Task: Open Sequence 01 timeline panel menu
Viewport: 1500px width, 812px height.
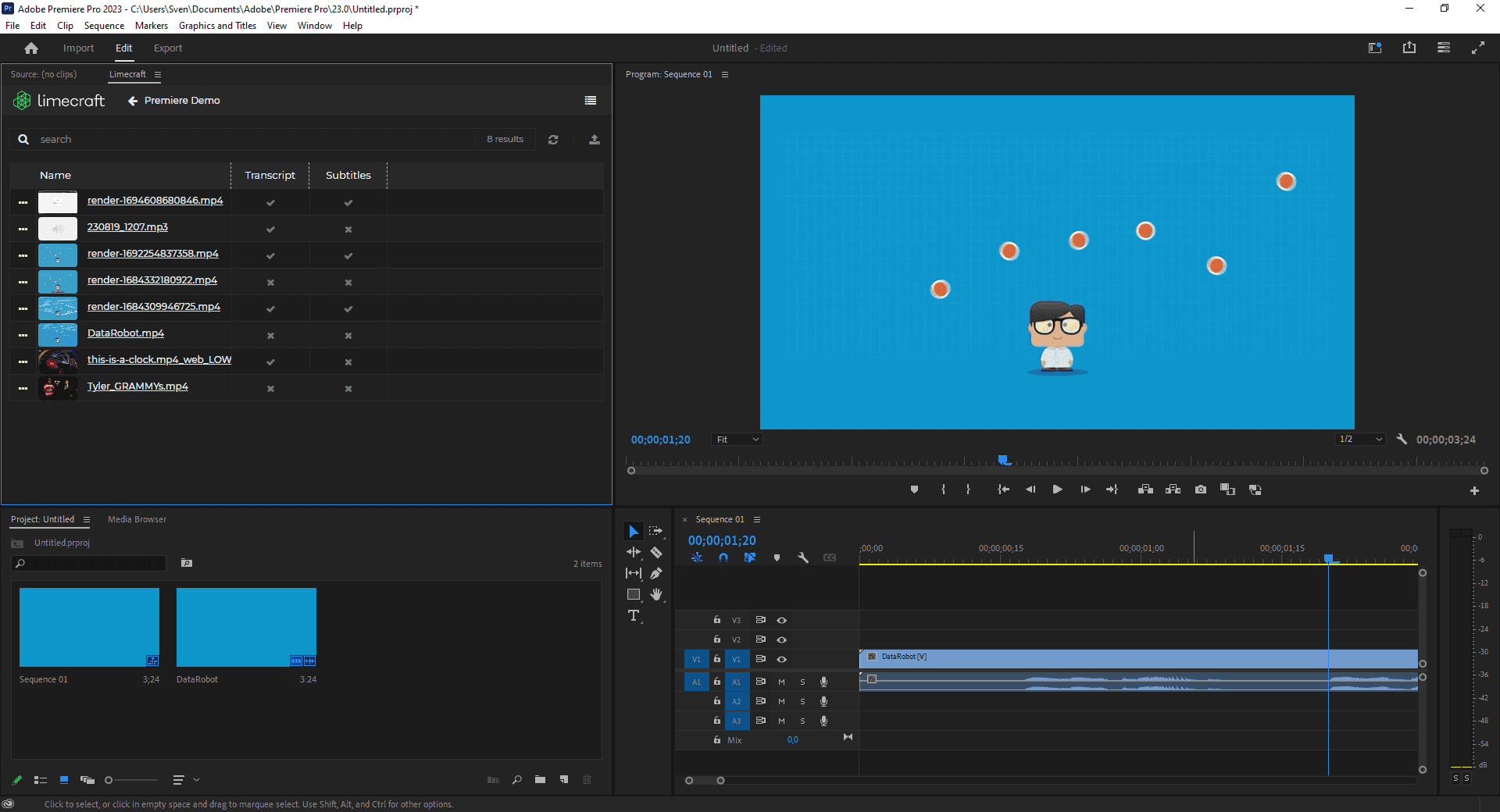Action: click(x=756, y=520)
